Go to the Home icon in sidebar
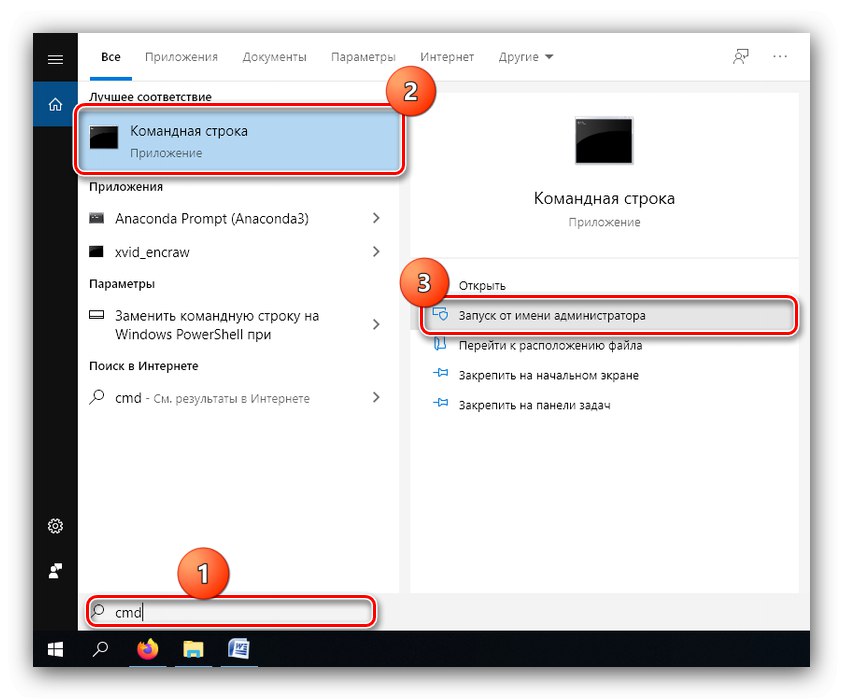843x700 pixels. 55,104
